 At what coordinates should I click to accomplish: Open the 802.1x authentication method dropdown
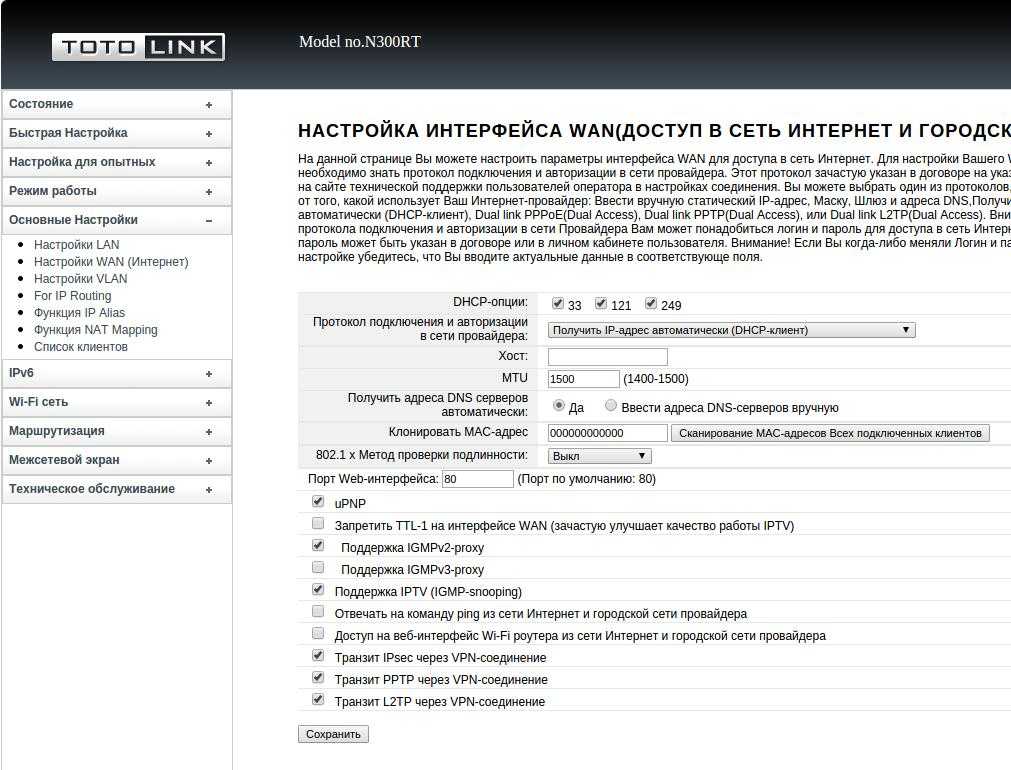point(599,456)
